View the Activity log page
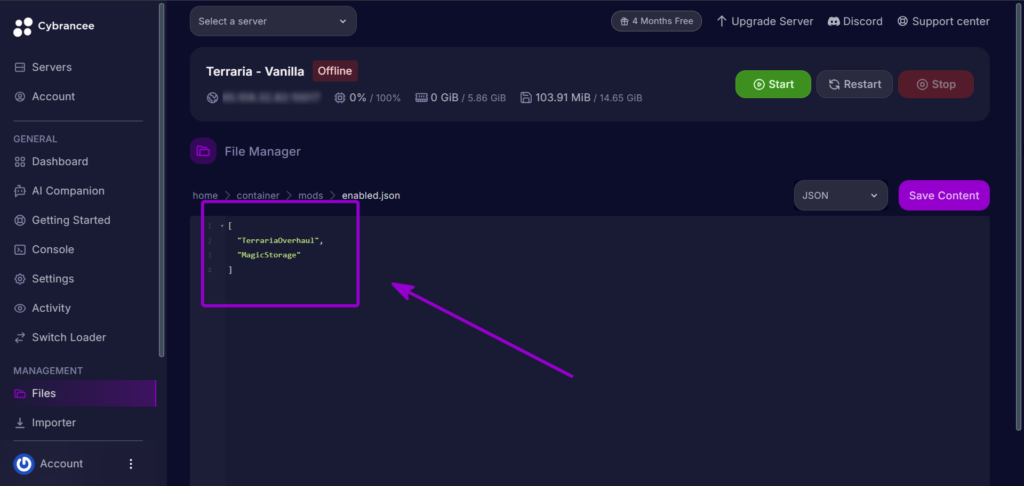This screenshot has height=486, width=1024. pos(51,308)
